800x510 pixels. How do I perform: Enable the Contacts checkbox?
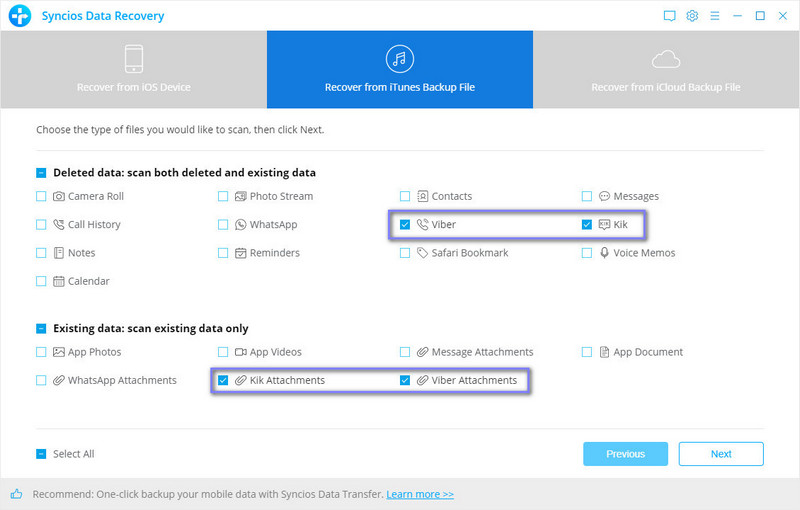[x=405, y=197]
